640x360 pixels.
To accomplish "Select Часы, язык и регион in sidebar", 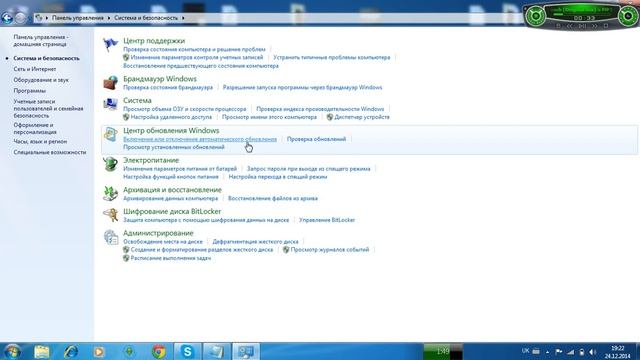I will [40, 142].
